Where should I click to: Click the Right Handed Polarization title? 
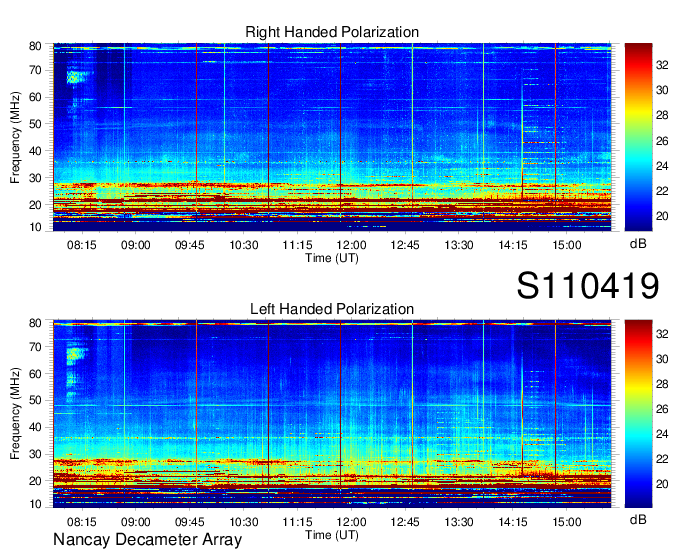[332, 32]
